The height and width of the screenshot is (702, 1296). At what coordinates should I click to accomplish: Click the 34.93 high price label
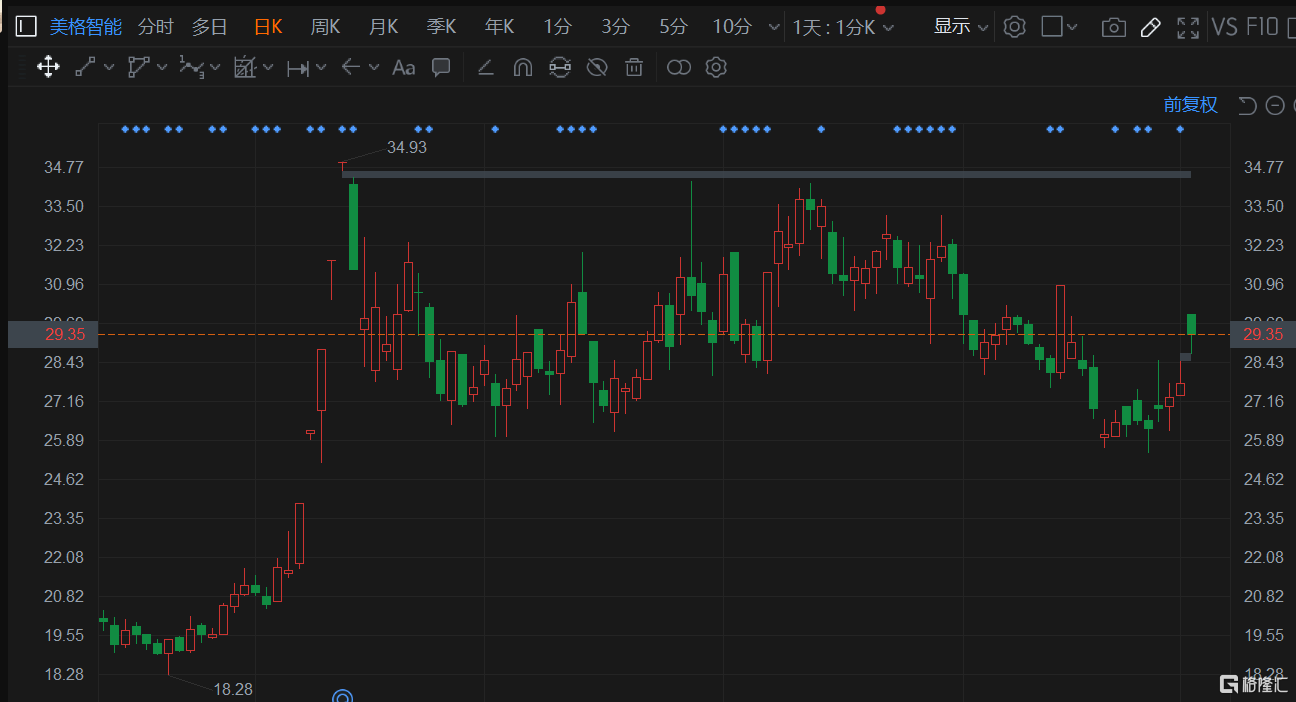(407, 147)
